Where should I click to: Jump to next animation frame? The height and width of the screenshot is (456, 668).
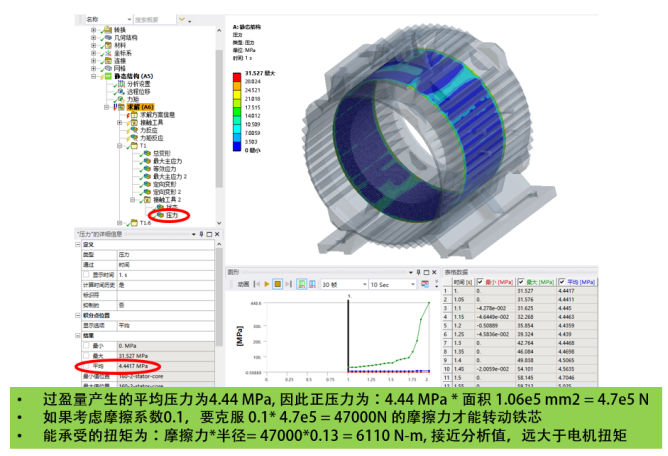[288, 284]
